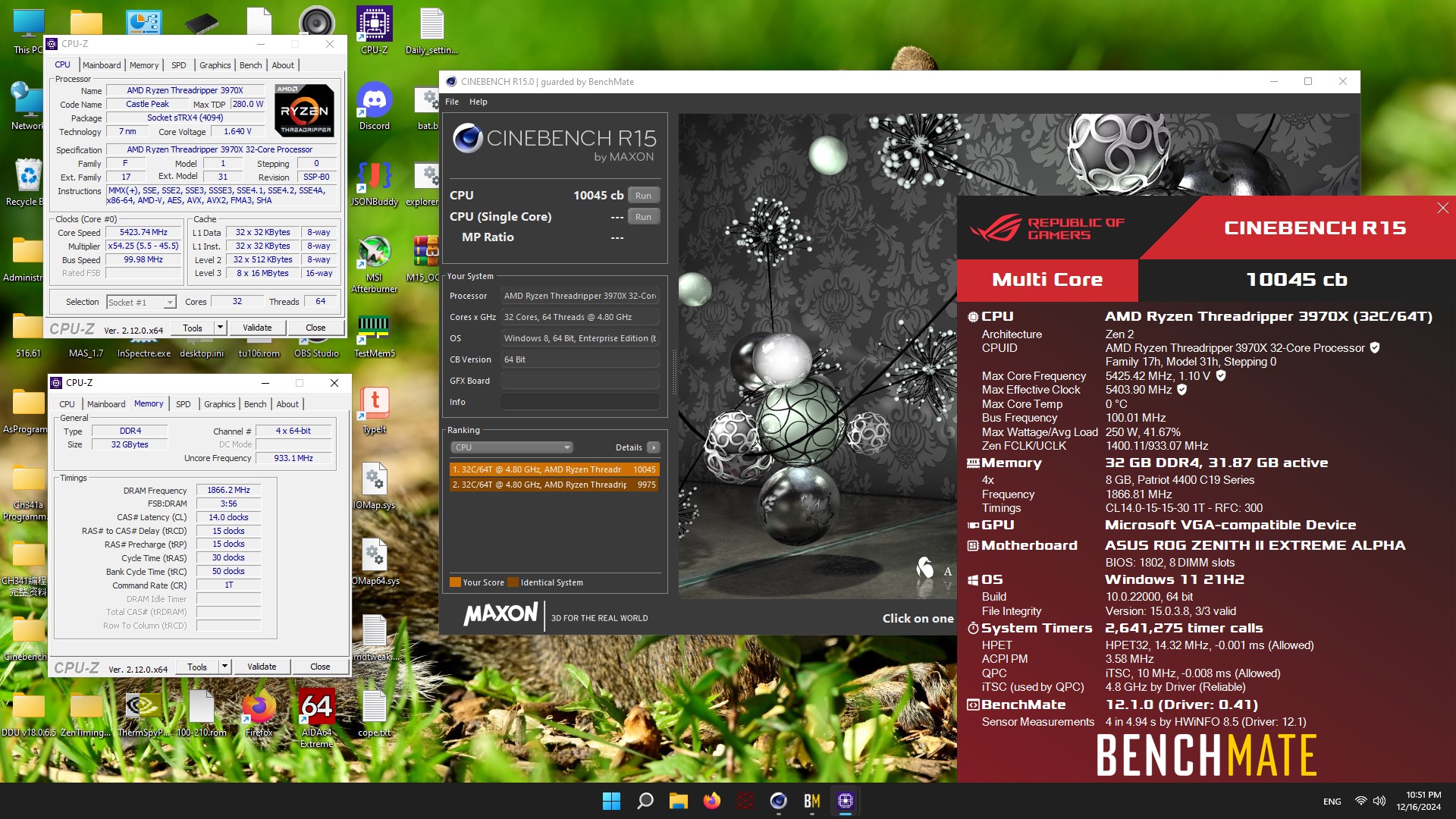Click the ROG Republic of Gamers logo
Screen dimensions: 1456x819
(1046, 227)
